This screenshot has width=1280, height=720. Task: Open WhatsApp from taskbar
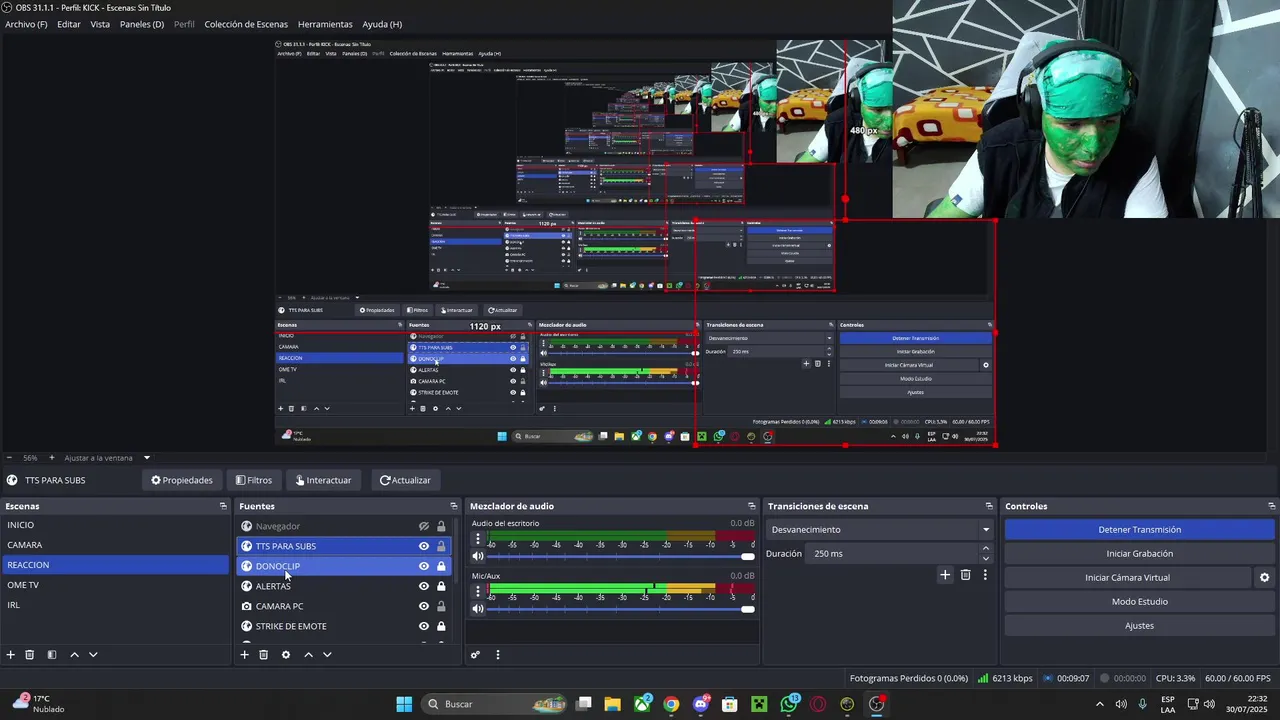tap(789, 704)
